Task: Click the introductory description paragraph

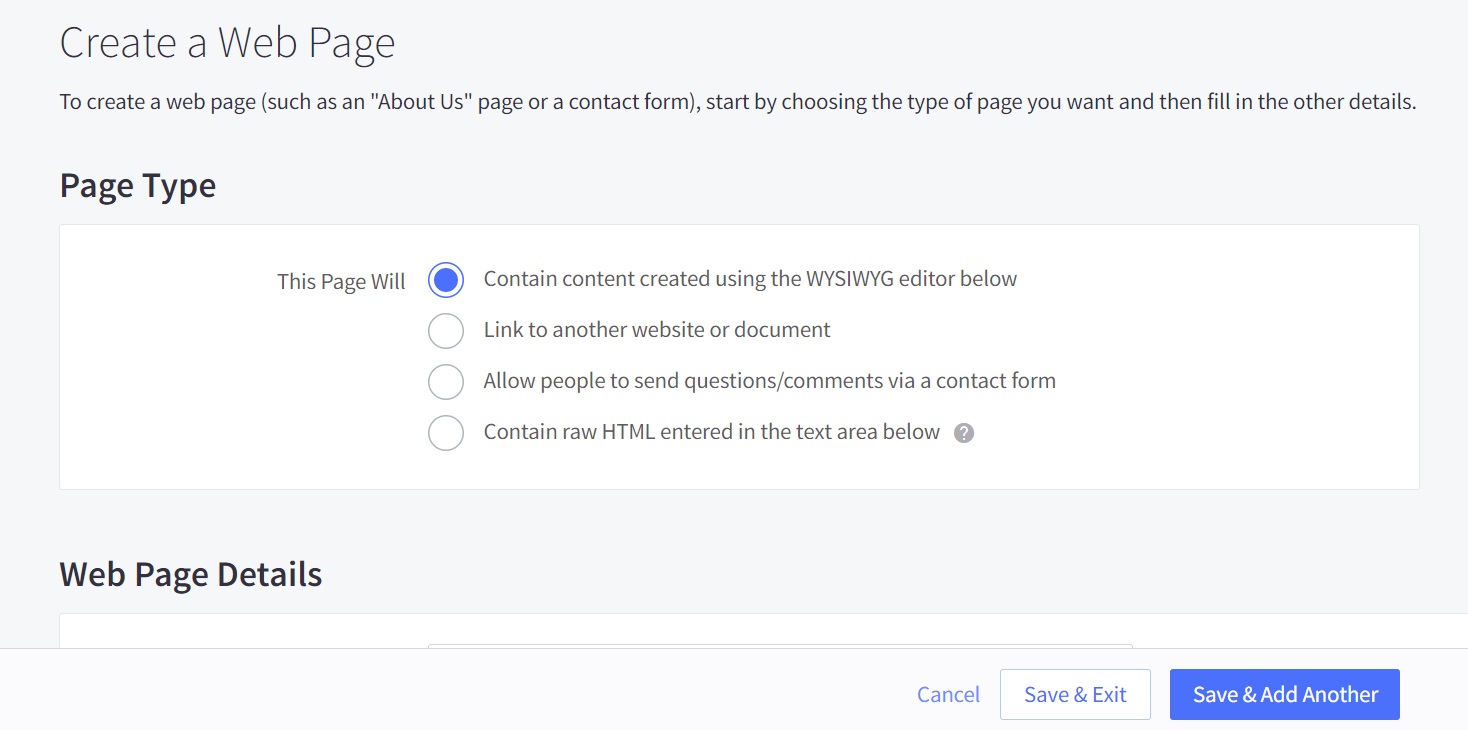Action: [737, 102]
